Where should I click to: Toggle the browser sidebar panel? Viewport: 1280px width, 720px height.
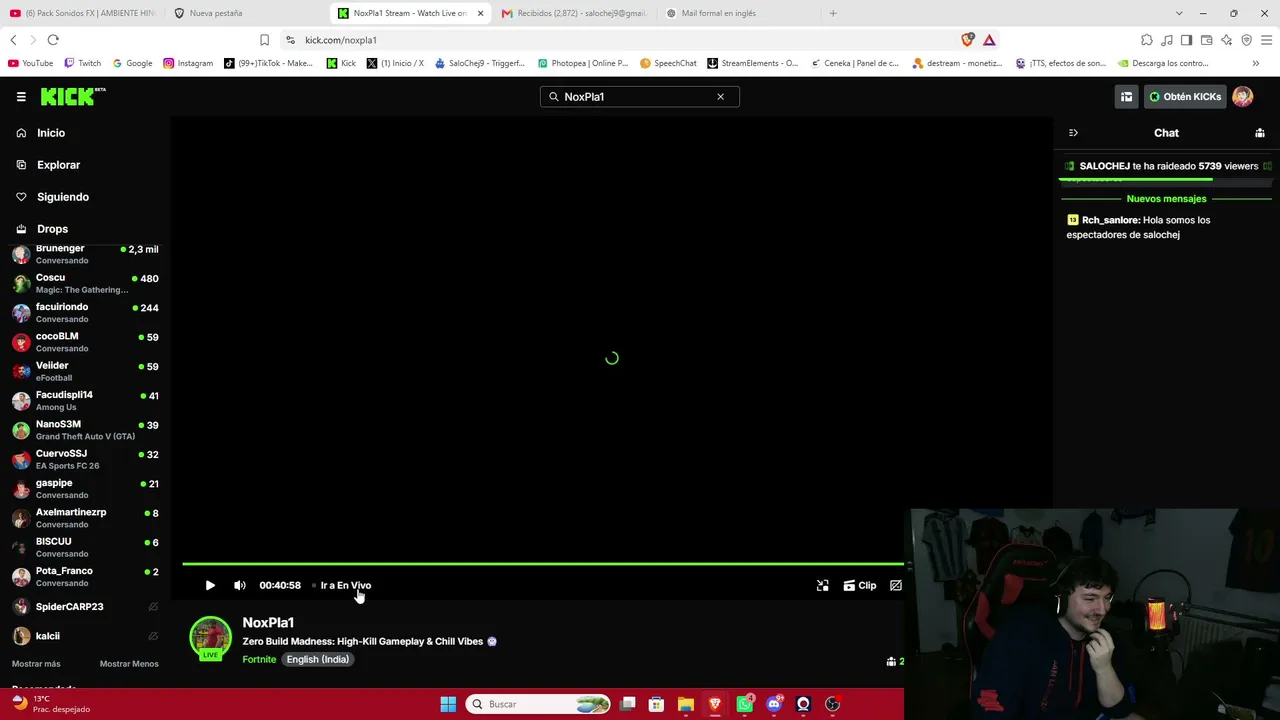[1186, 40]
